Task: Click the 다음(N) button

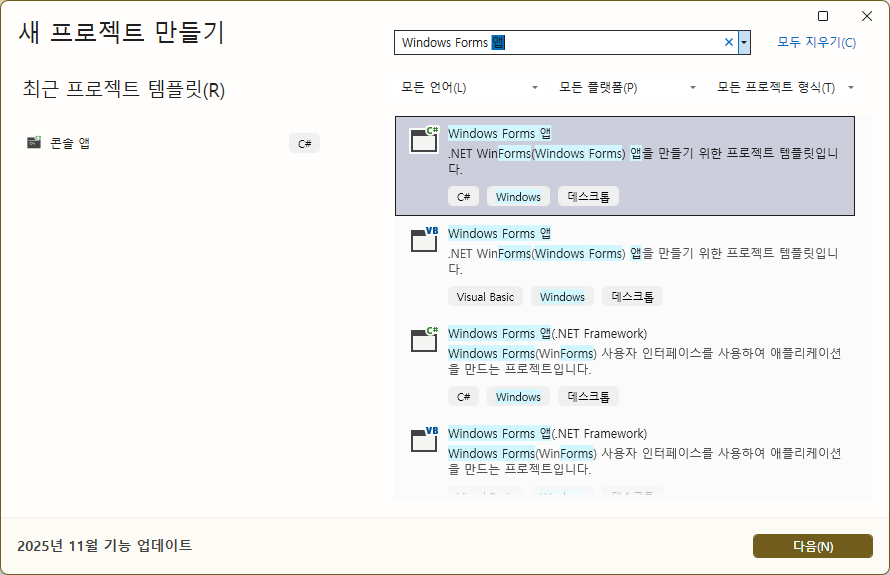Action: point(813,546)
